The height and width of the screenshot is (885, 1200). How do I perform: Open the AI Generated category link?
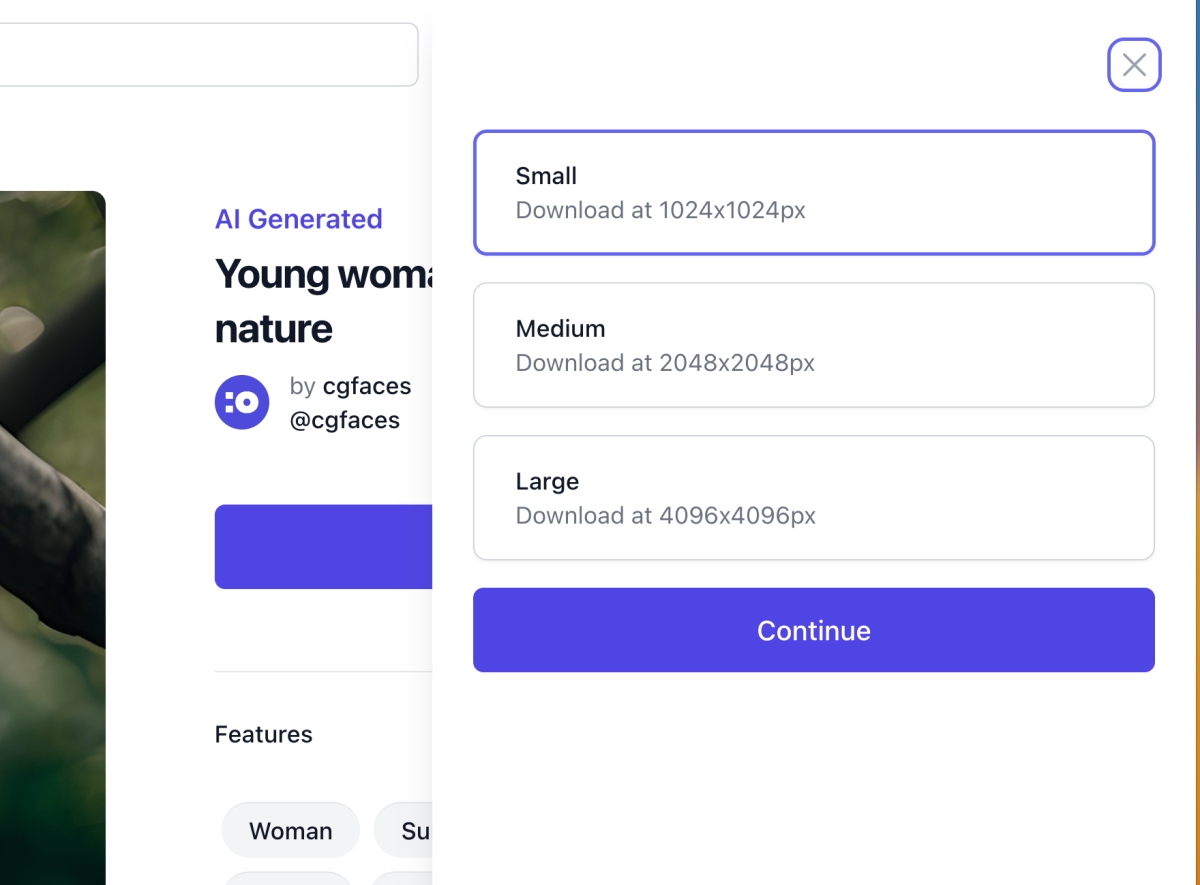point(298,219)
